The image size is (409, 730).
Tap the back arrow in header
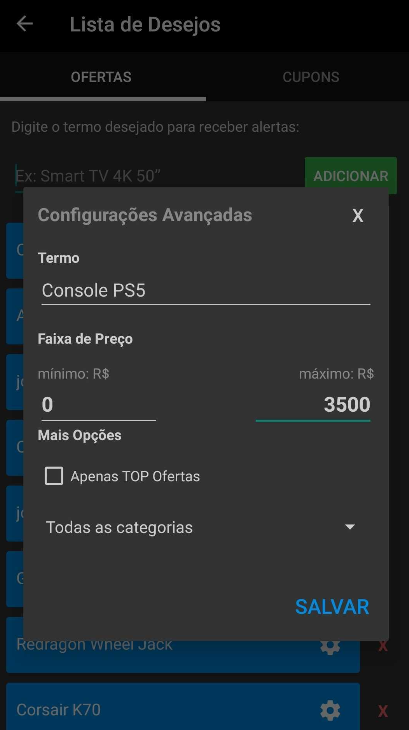(x=25, y=24)
